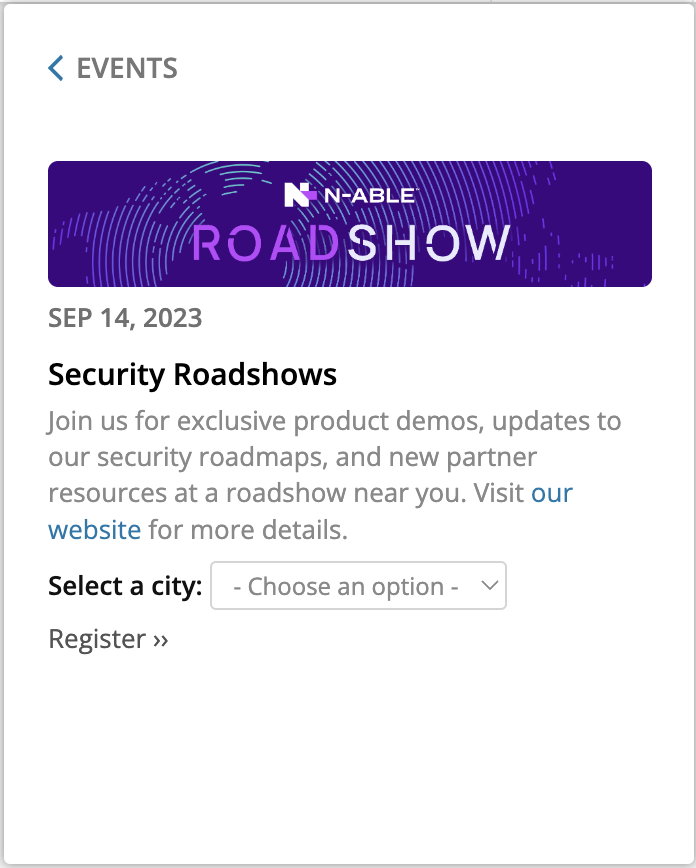This screenshot has height=868, width=696.
Task: Open the Select a city dropdown
Action: tap(358, 586)
